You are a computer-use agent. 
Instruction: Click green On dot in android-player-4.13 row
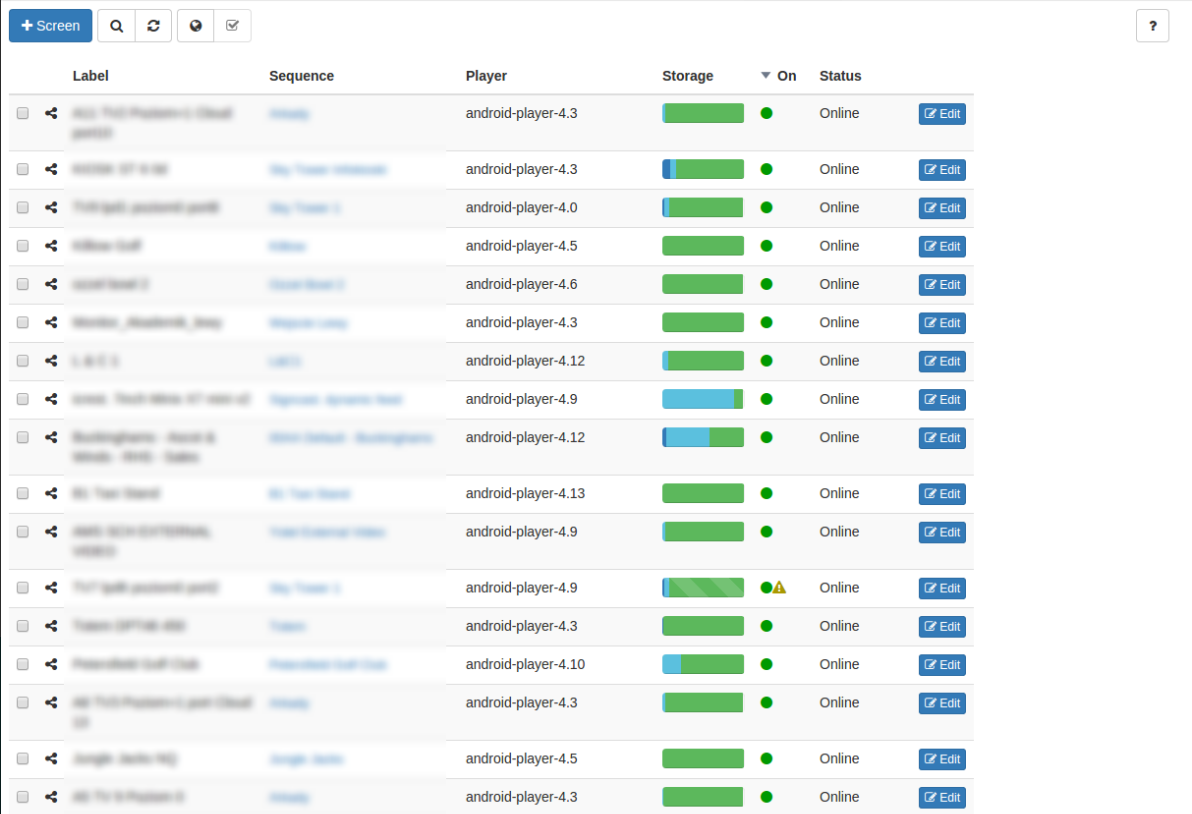click(766, 494)
